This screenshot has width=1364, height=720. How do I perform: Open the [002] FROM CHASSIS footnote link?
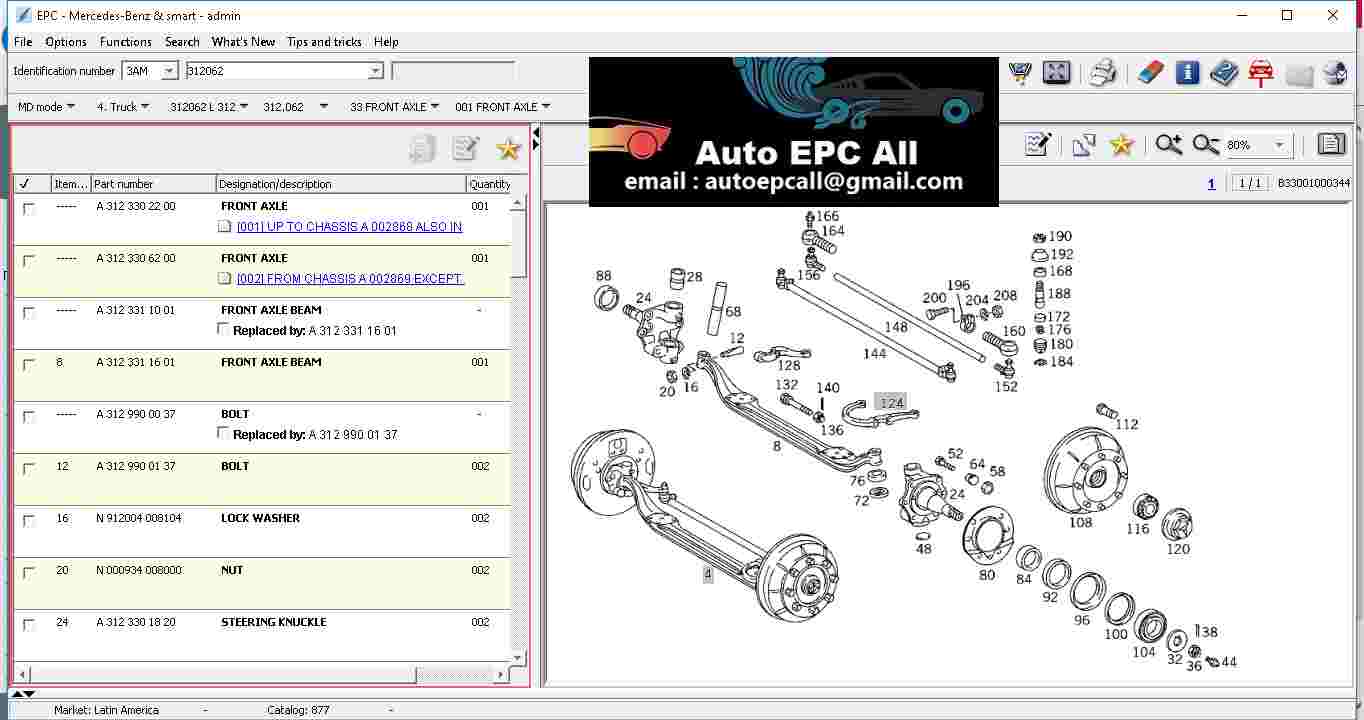click(350, 279)
